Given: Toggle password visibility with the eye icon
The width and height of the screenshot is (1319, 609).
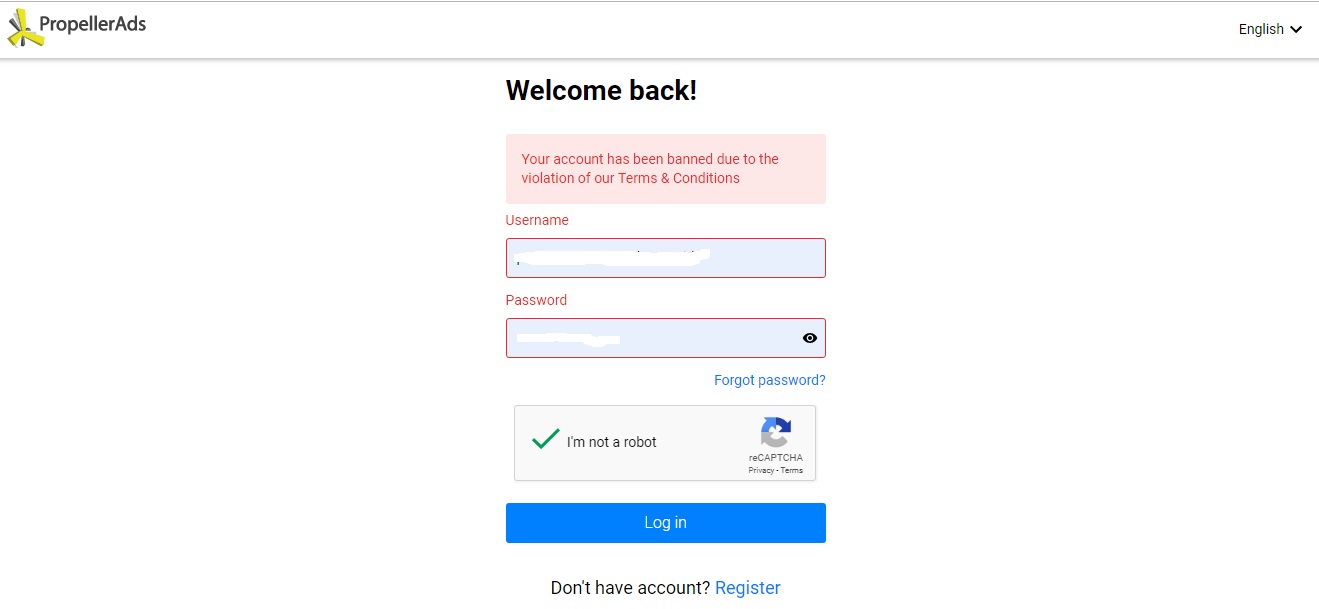Looking at the screenshot, I should (x=810, y=338).
